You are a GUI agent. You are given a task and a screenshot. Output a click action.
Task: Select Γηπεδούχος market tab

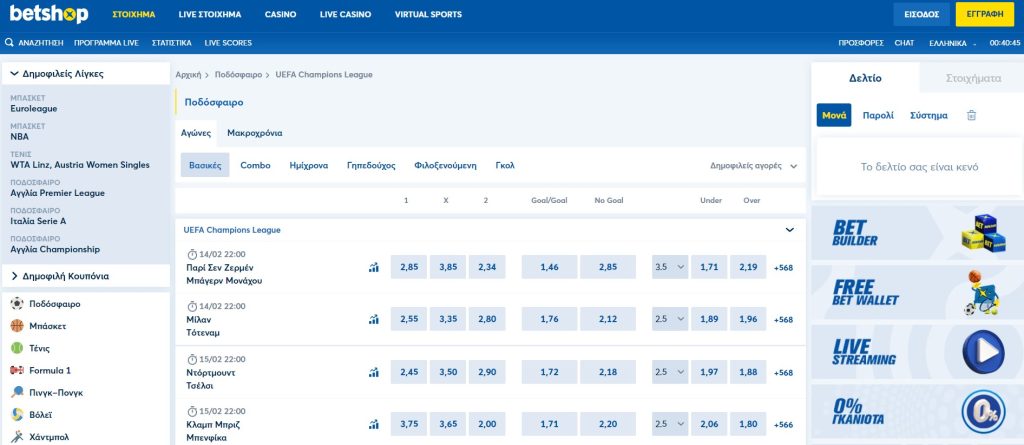[x=371, y=165]
